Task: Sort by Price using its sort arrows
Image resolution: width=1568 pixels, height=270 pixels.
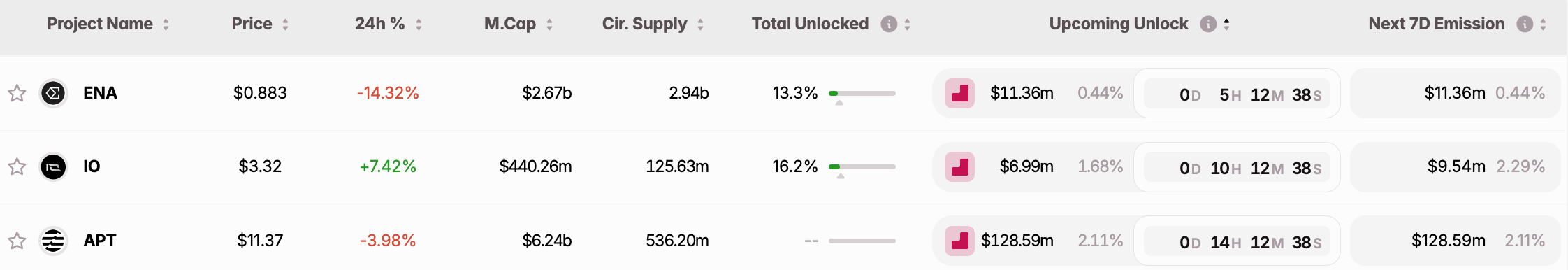Action: click(x=285, y=24)
